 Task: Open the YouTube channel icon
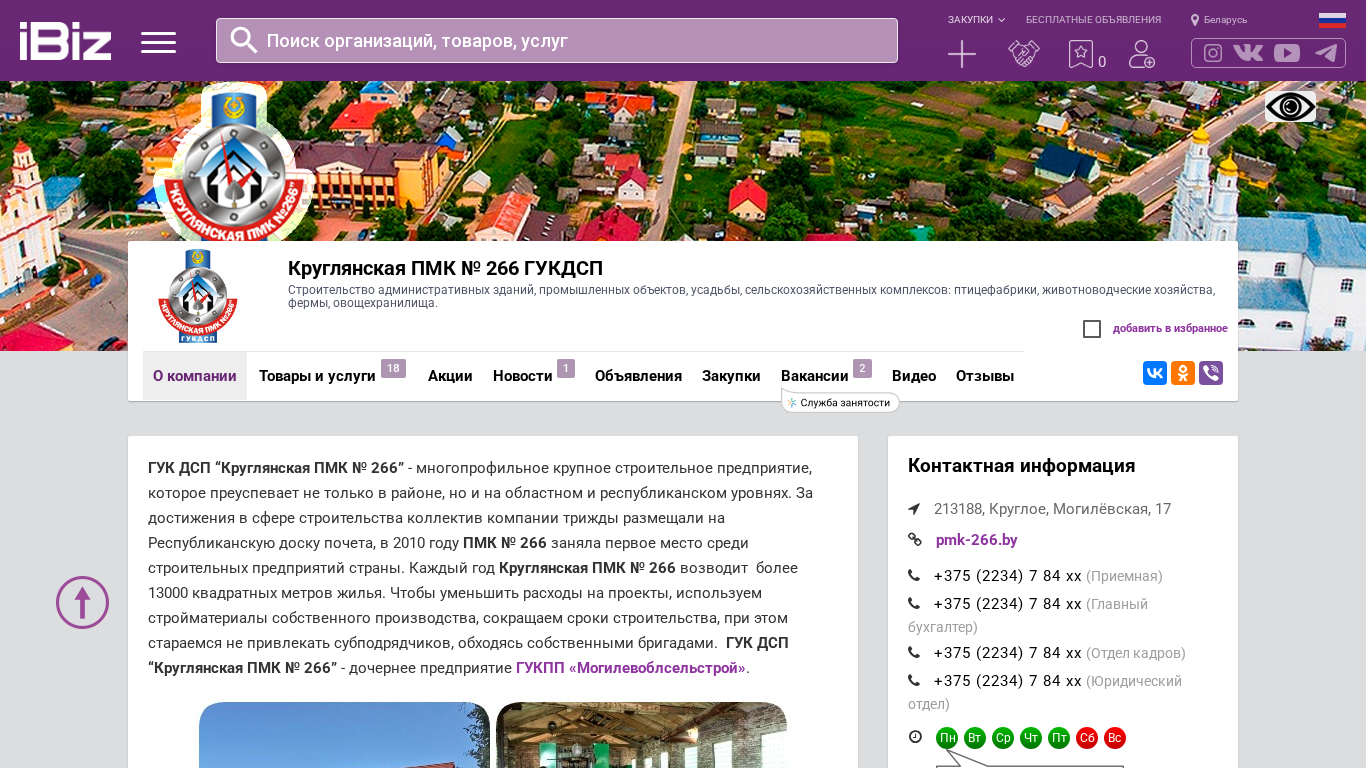click(x=1287, y=53)
